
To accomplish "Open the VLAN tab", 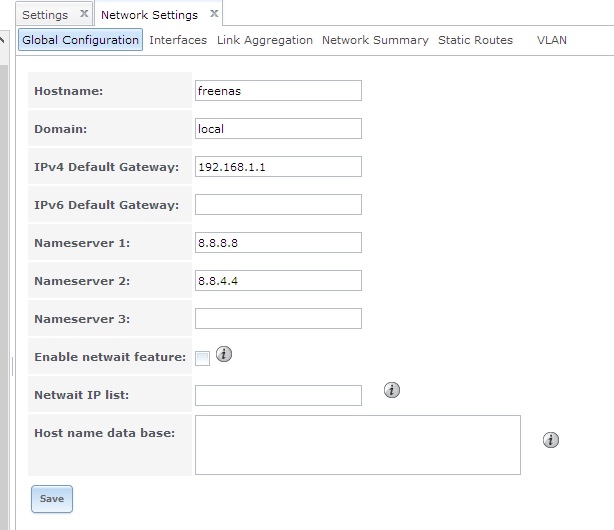I will (x=551, y=40).
